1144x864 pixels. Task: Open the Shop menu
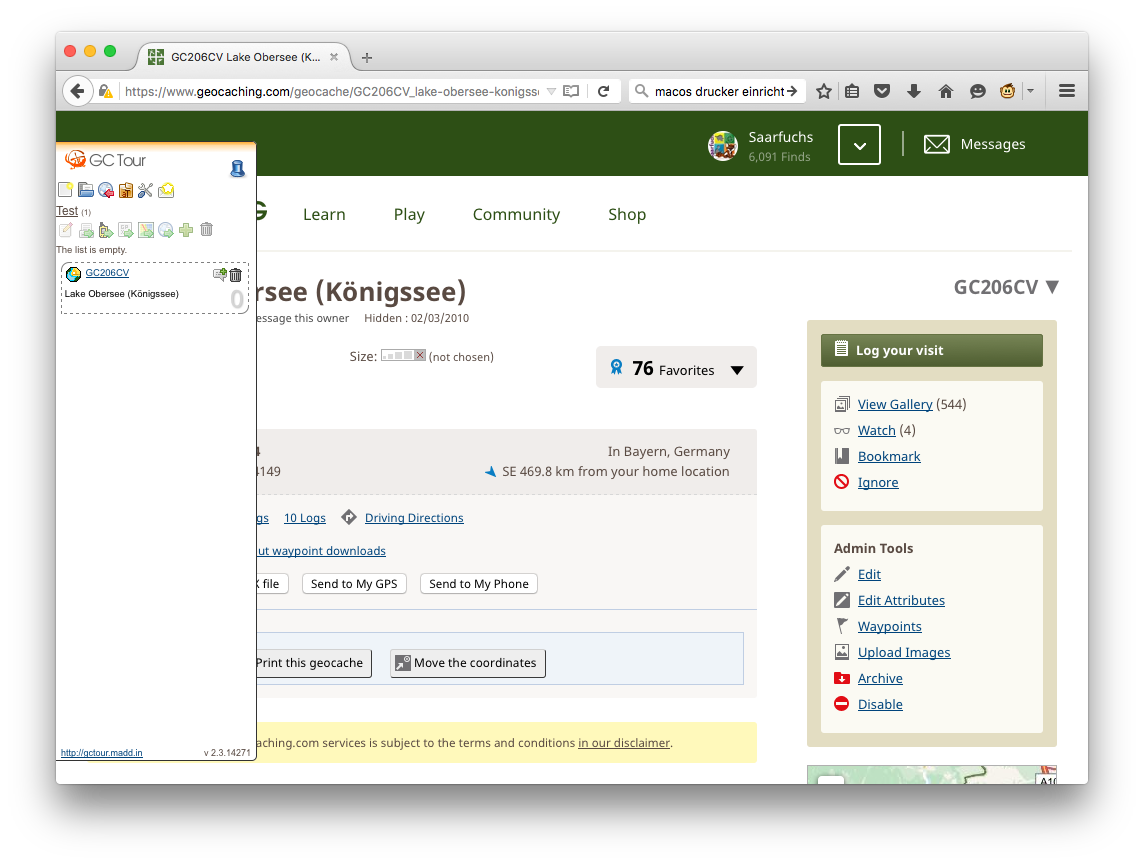pos(627,215)
